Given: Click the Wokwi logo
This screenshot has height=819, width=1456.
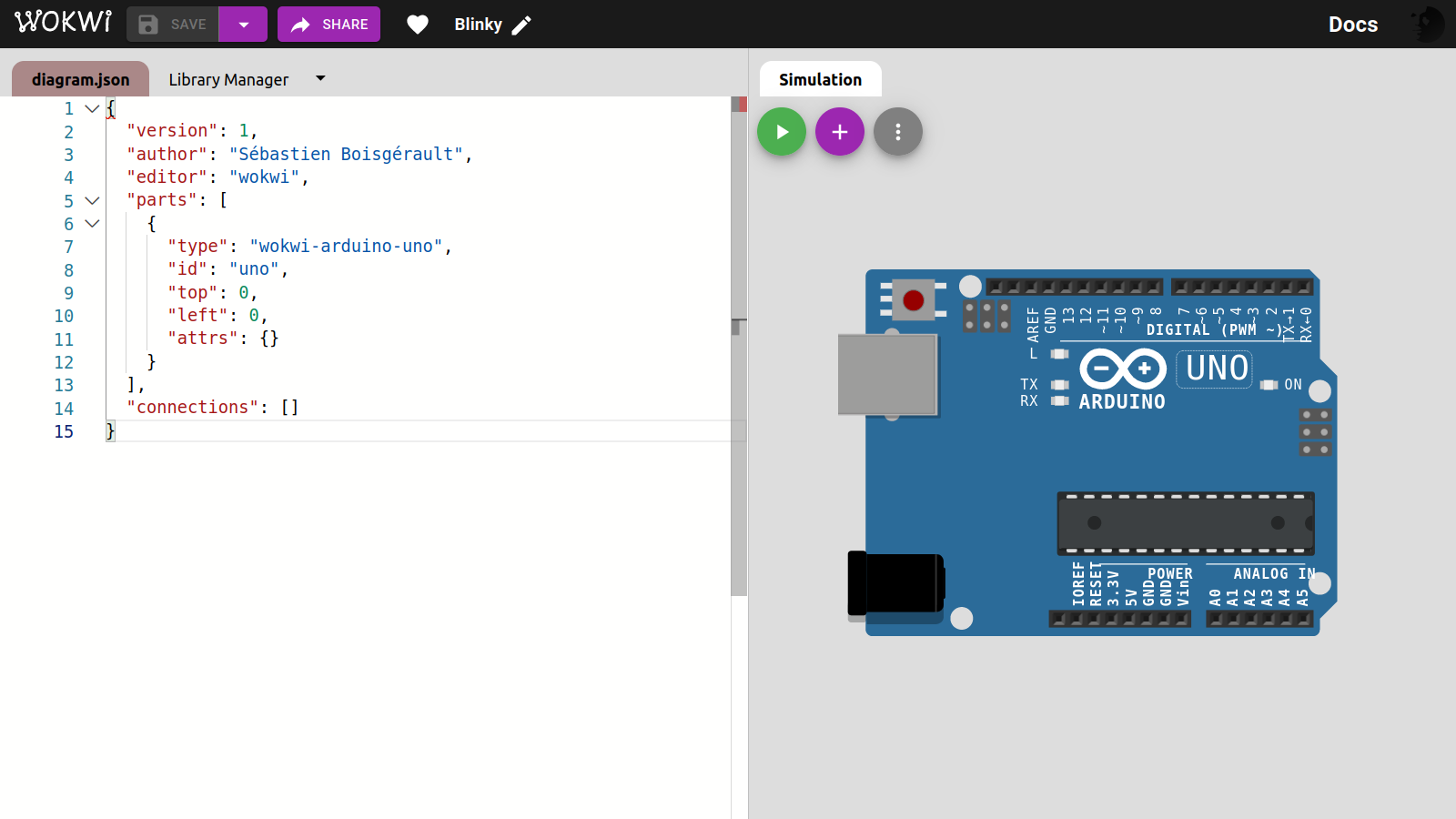Looking at the screenshot, I should pos(63,22).
